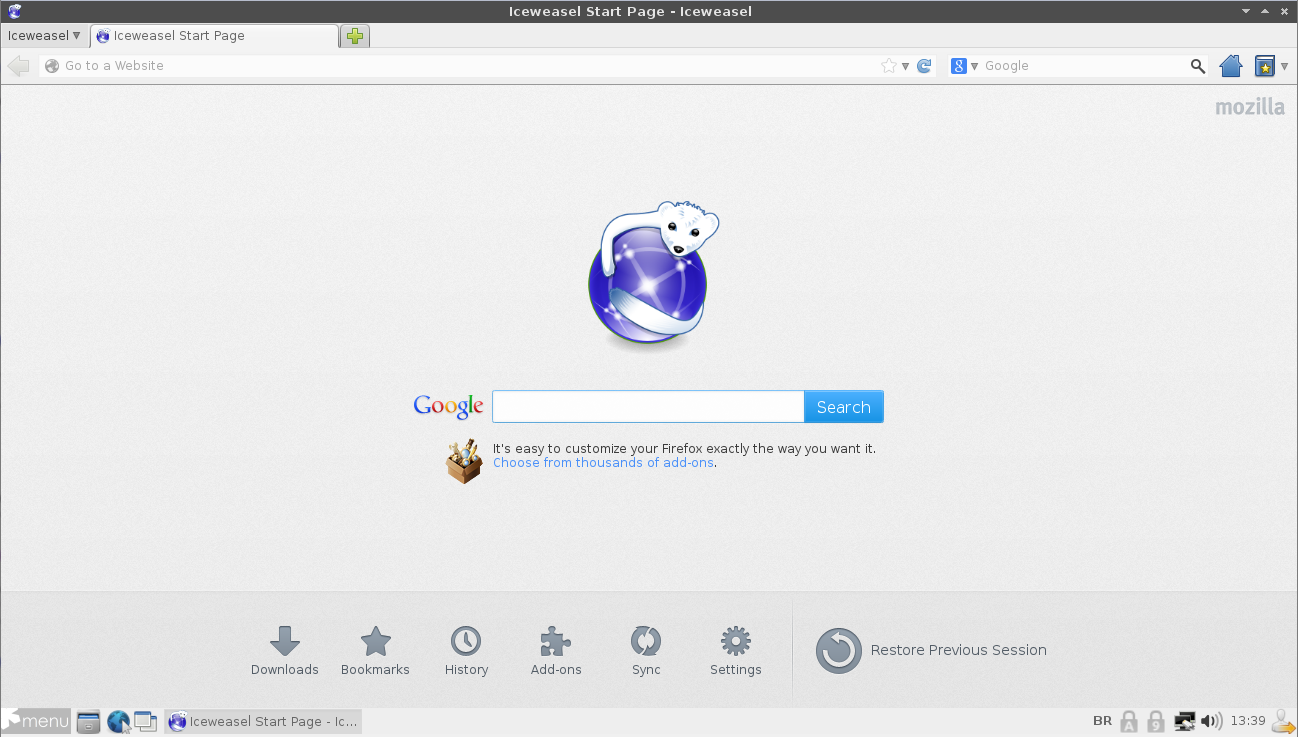Open the taskbar menu button
Image resolution: width=1298 pixels, height=737 pixels.
coord(37,721)
